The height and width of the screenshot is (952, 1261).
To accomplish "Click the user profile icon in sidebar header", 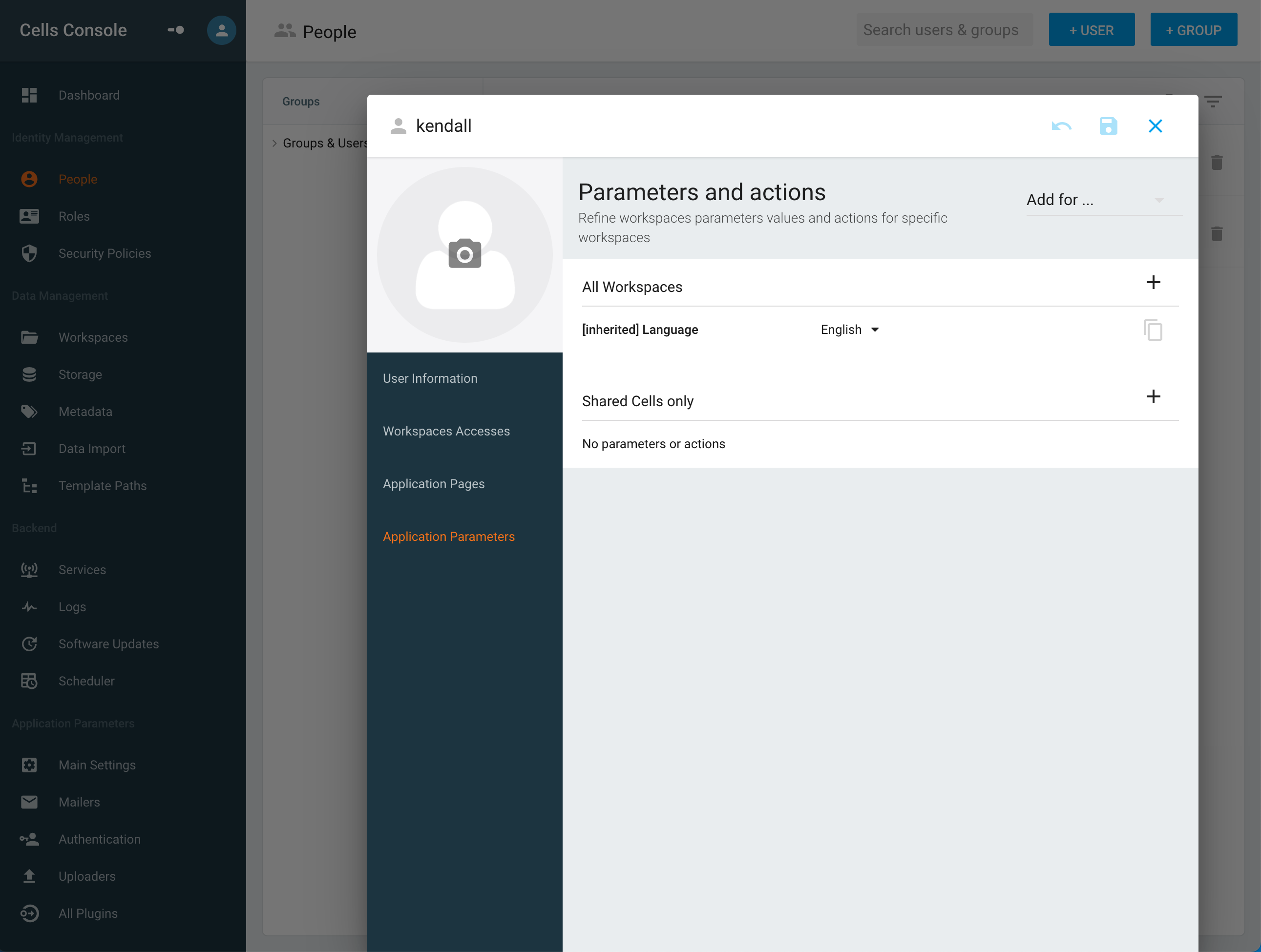I will pos(221,30).
